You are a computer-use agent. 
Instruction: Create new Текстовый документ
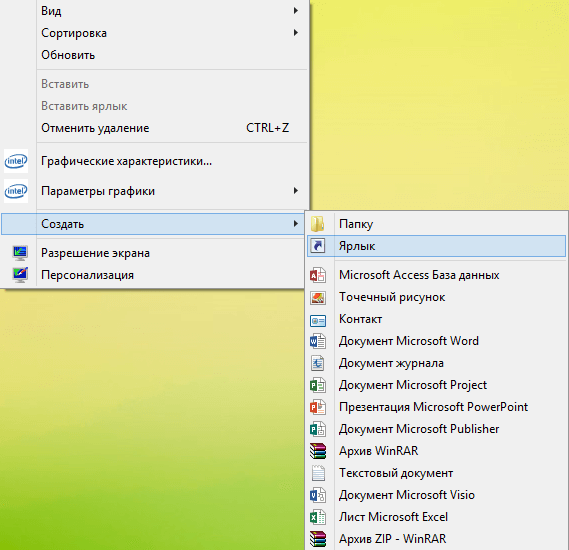tap(437, 473)
